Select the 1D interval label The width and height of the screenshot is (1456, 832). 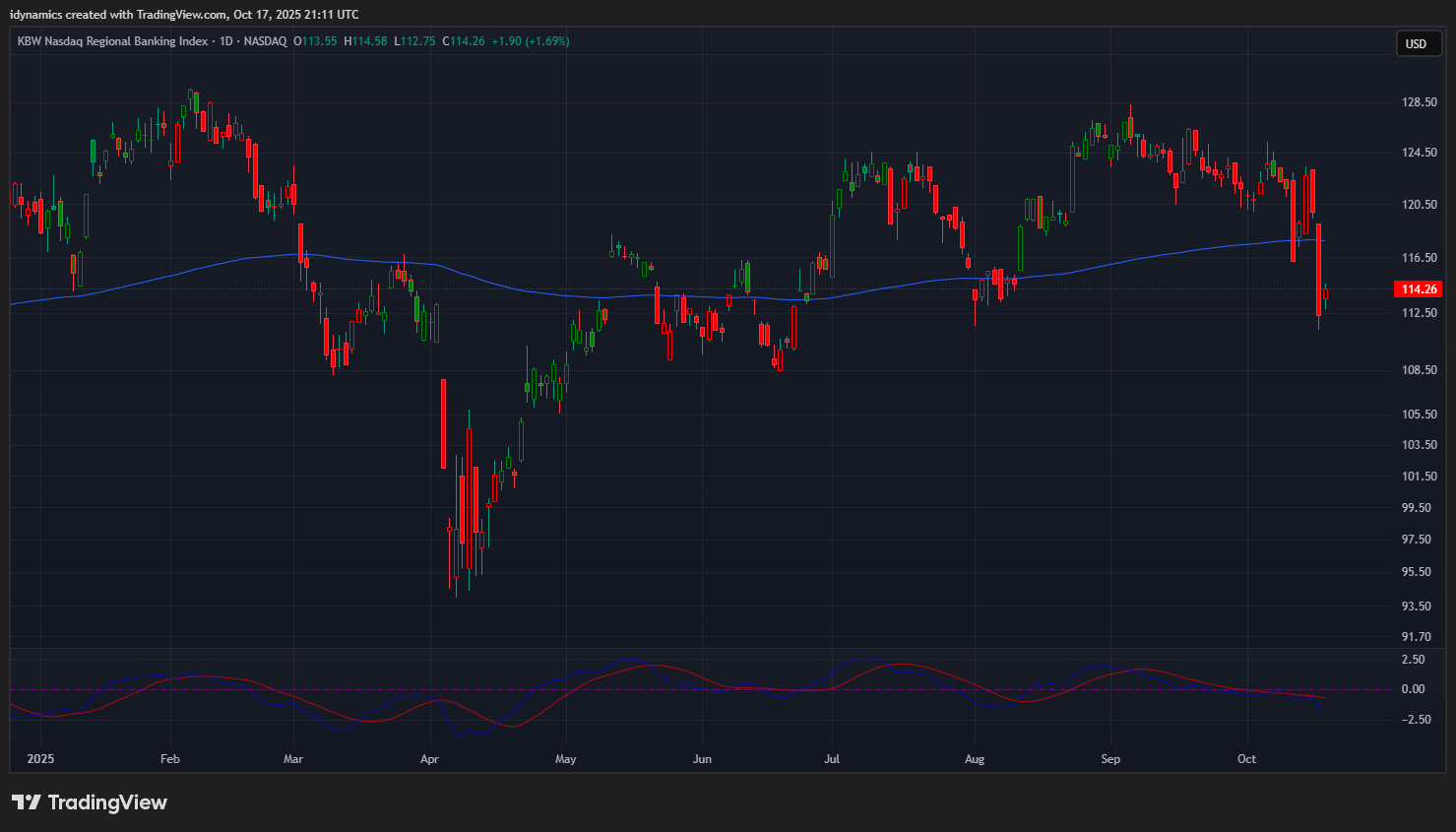tap(225, 41)
